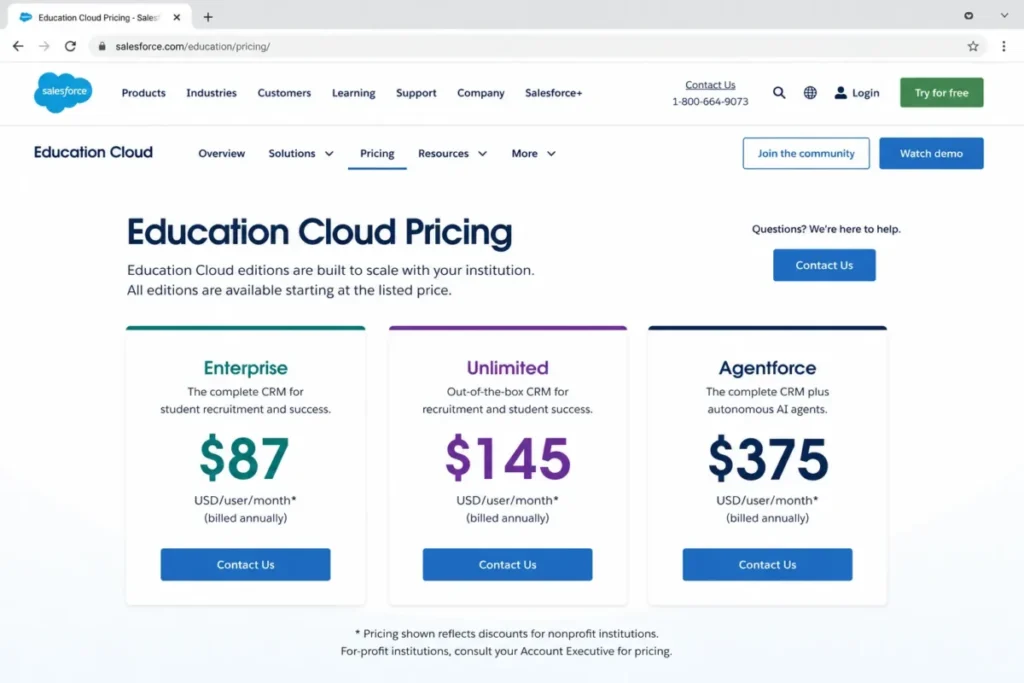
Task: Open the Company menu
Action: coord(481,93)
